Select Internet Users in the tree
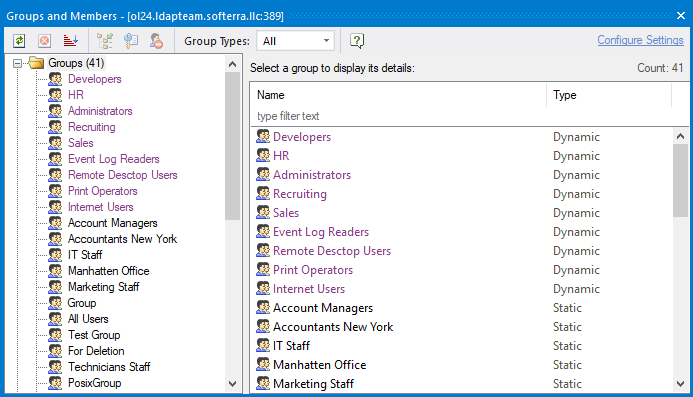This screenshot has height=397, width=693. click(x=100, y=207)
